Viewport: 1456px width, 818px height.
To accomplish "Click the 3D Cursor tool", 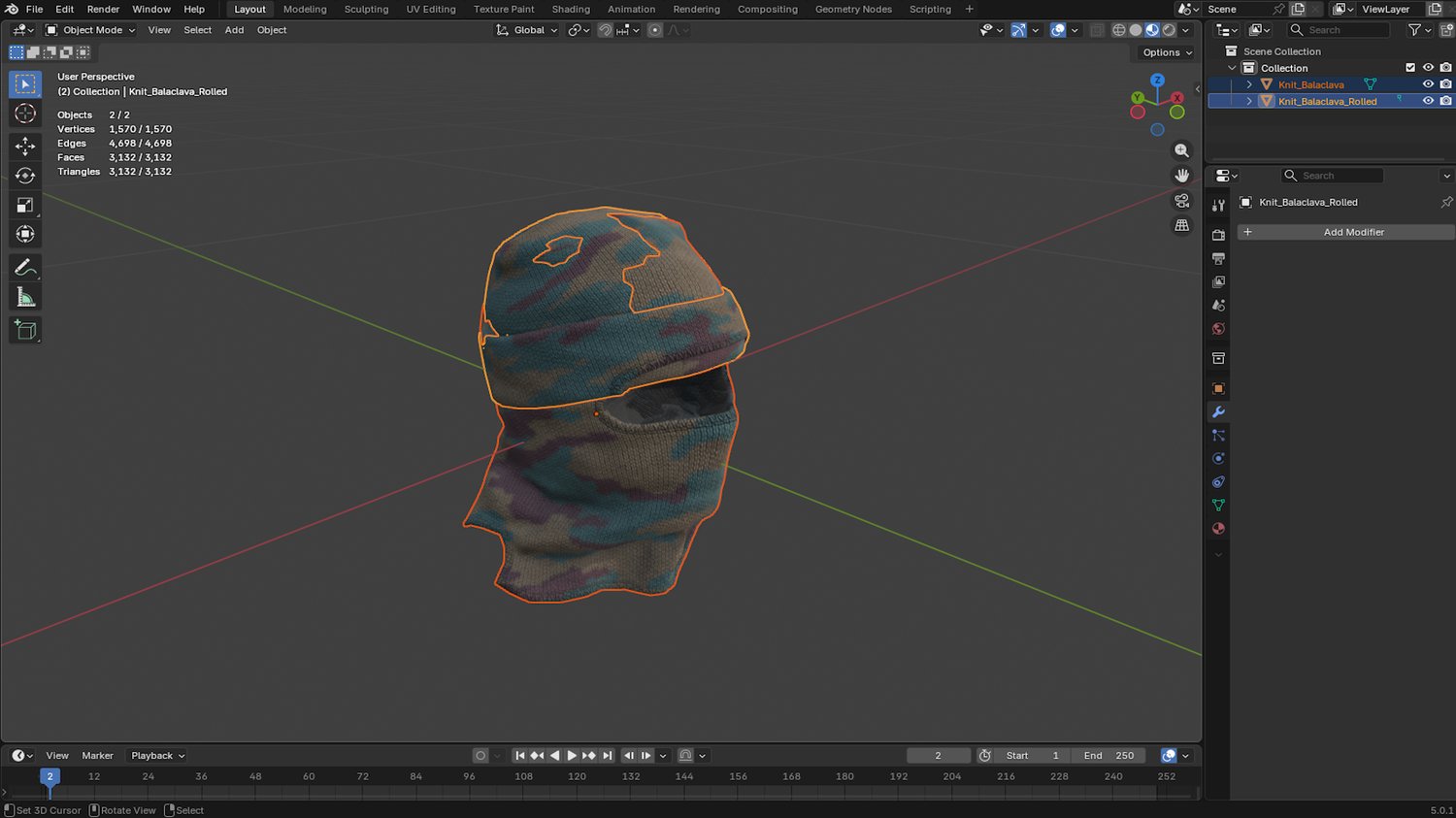I will coord(25,114).
